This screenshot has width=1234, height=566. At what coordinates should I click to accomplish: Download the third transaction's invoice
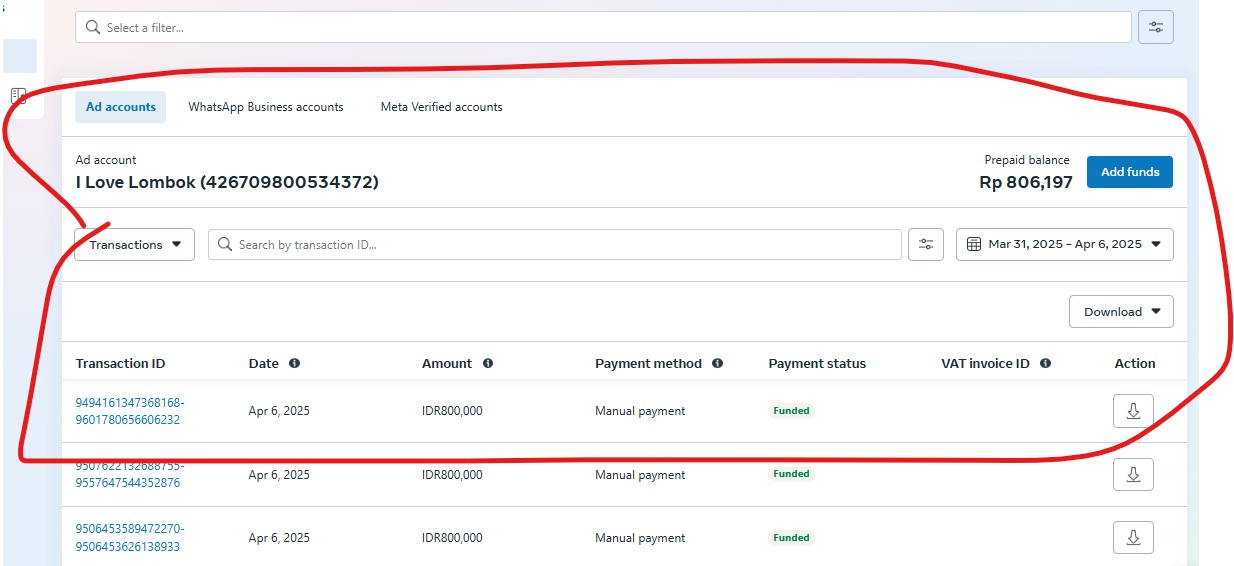pyautogui.click(x=1133, y=538)
